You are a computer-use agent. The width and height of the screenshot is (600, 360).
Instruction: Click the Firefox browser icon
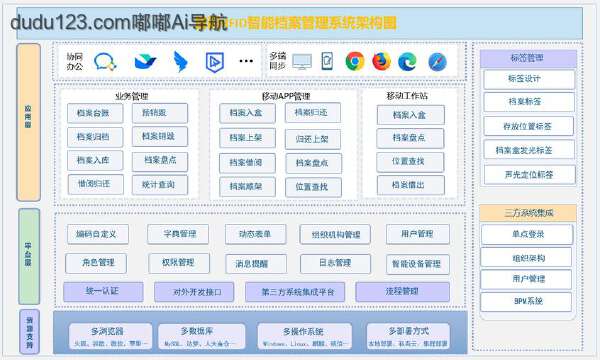[x=381, y=61]
